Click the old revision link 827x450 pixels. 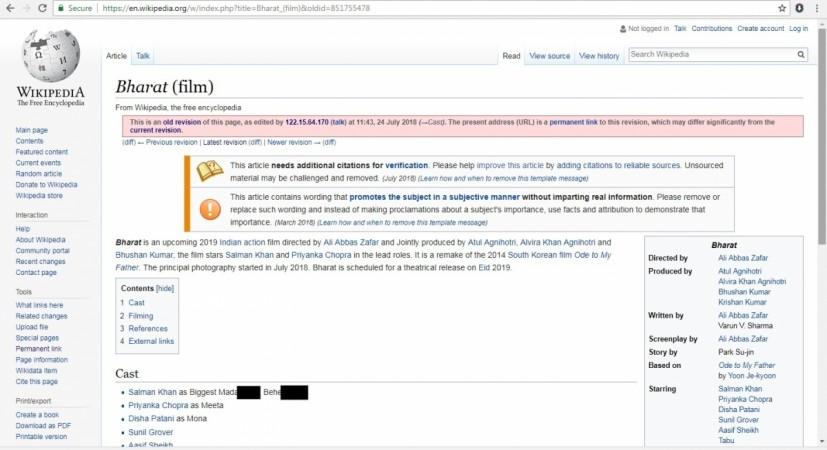coord(181,122)
